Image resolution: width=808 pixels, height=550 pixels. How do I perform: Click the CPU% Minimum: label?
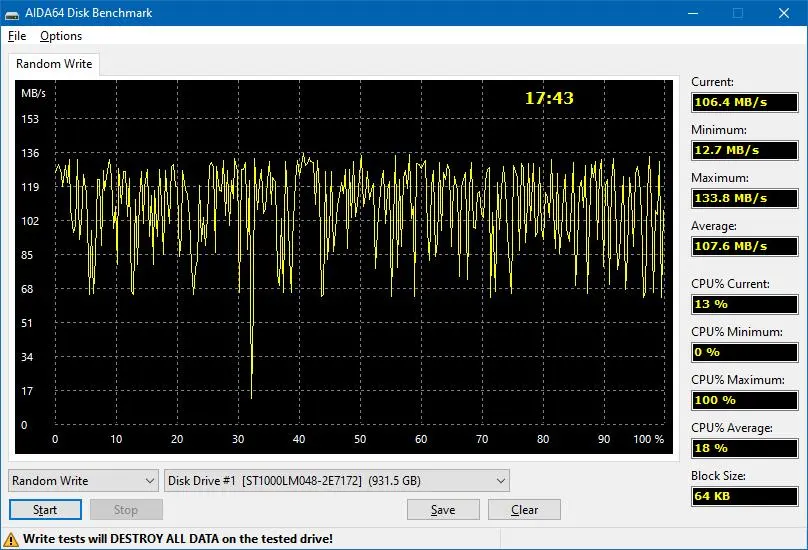[737, 332]
